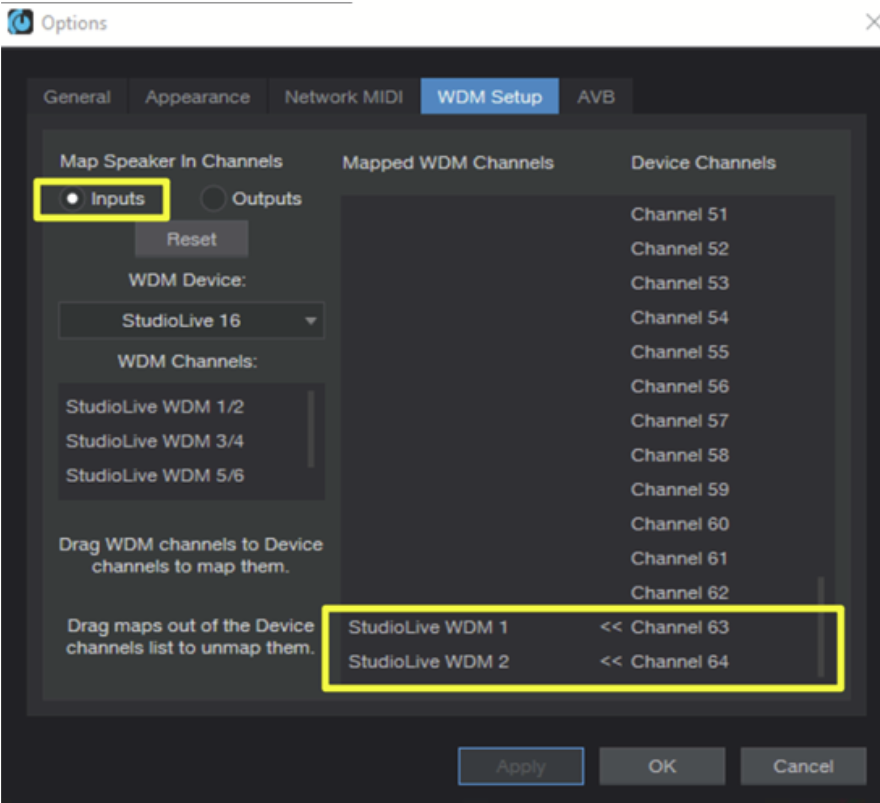Click the Device Channels list scrollbar

pyautogui.click(x=823, y=625)
